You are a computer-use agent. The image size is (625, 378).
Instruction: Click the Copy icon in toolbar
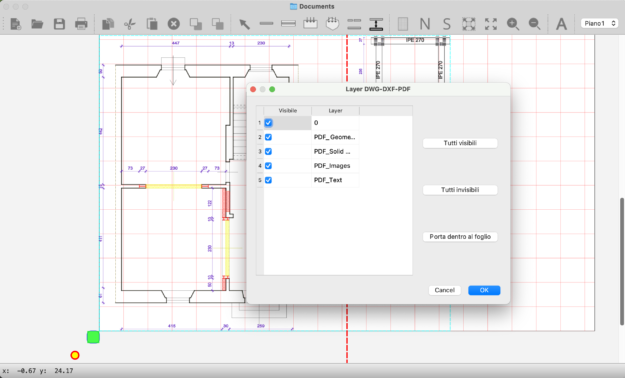pos(108,24)
